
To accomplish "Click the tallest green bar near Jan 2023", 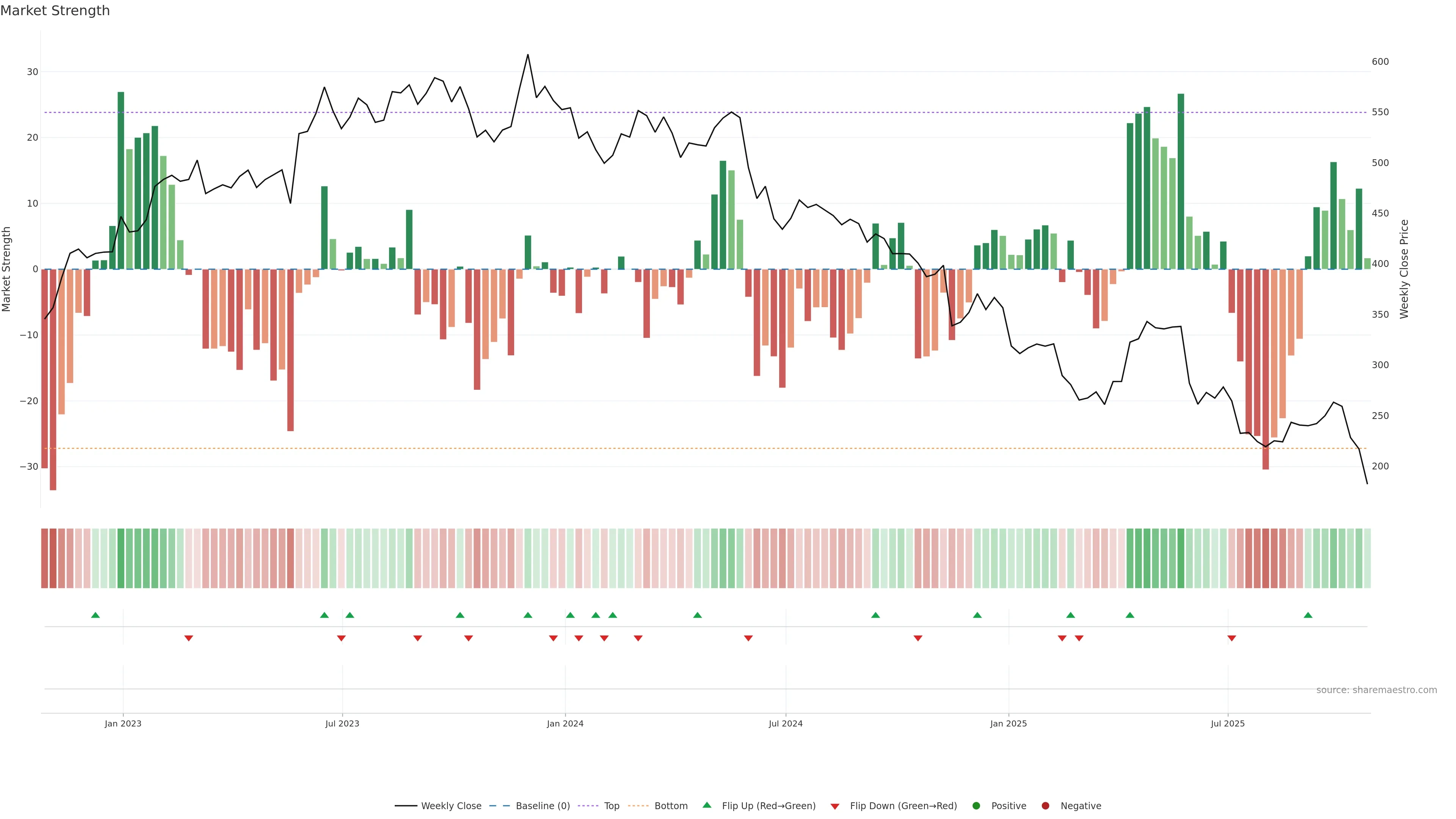I will click(121, 181).
